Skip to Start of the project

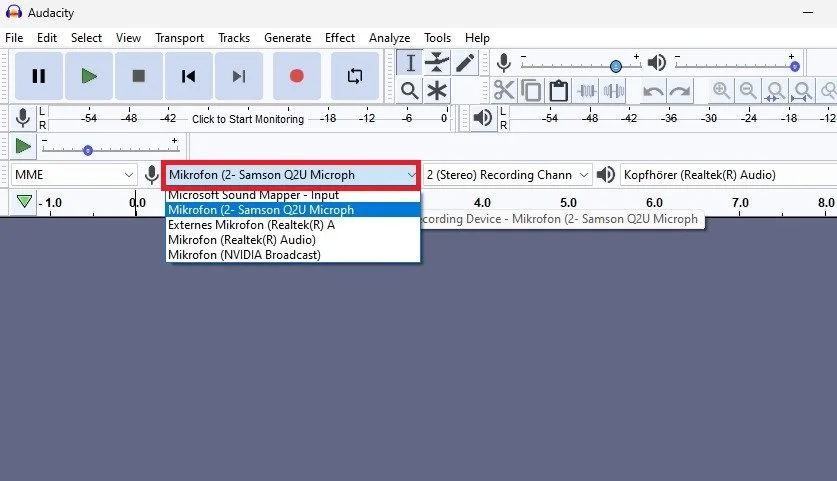coord(188,76)
